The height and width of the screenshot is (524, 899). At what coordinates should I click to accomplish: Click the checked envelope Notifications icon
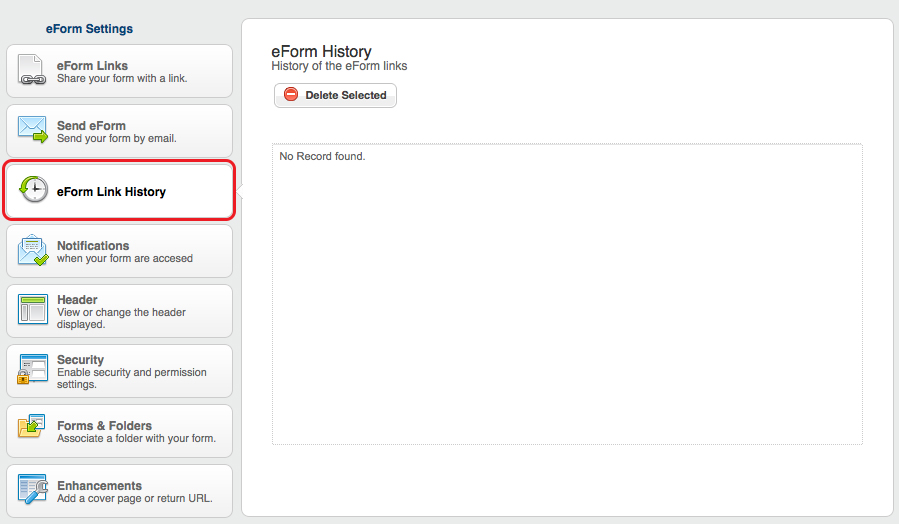33,250
